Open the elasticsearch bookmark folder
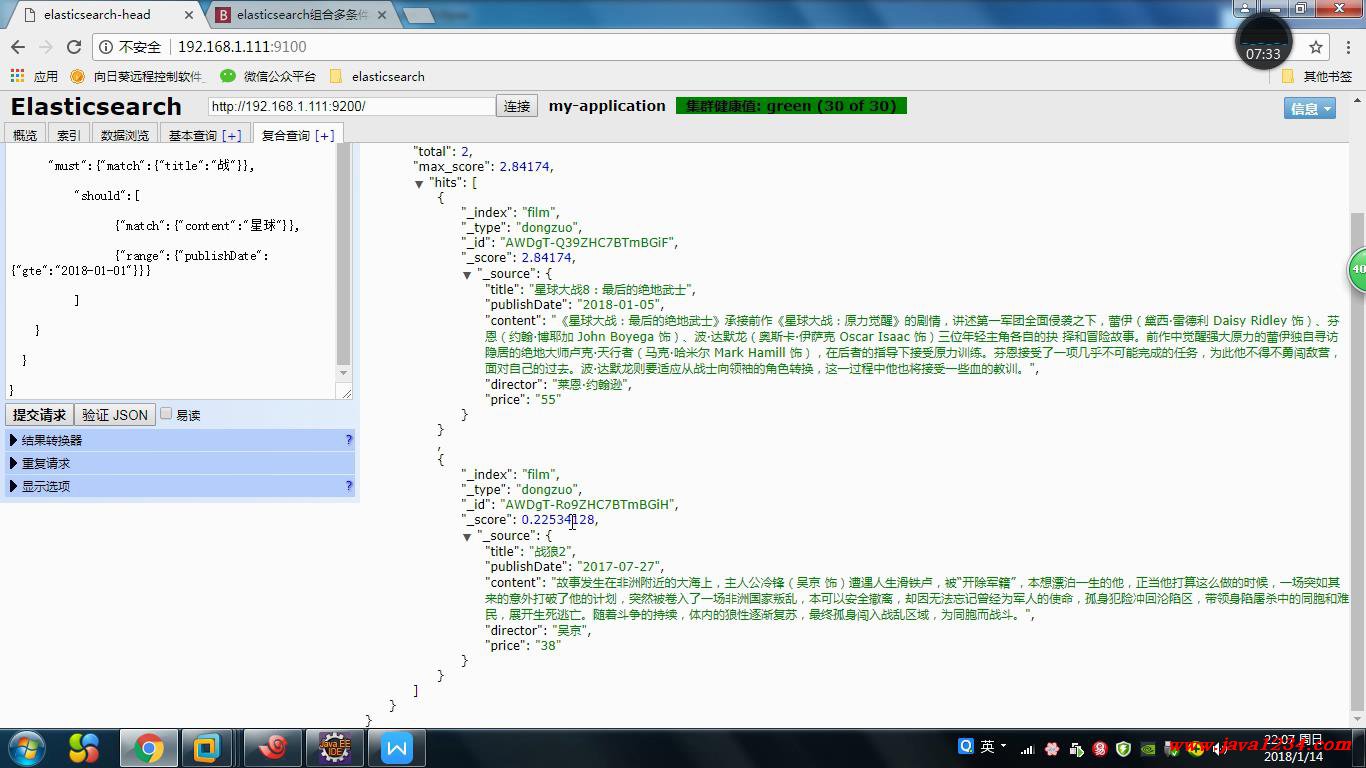This screenshot has height=768, width=1366. (x=377, y=76)
